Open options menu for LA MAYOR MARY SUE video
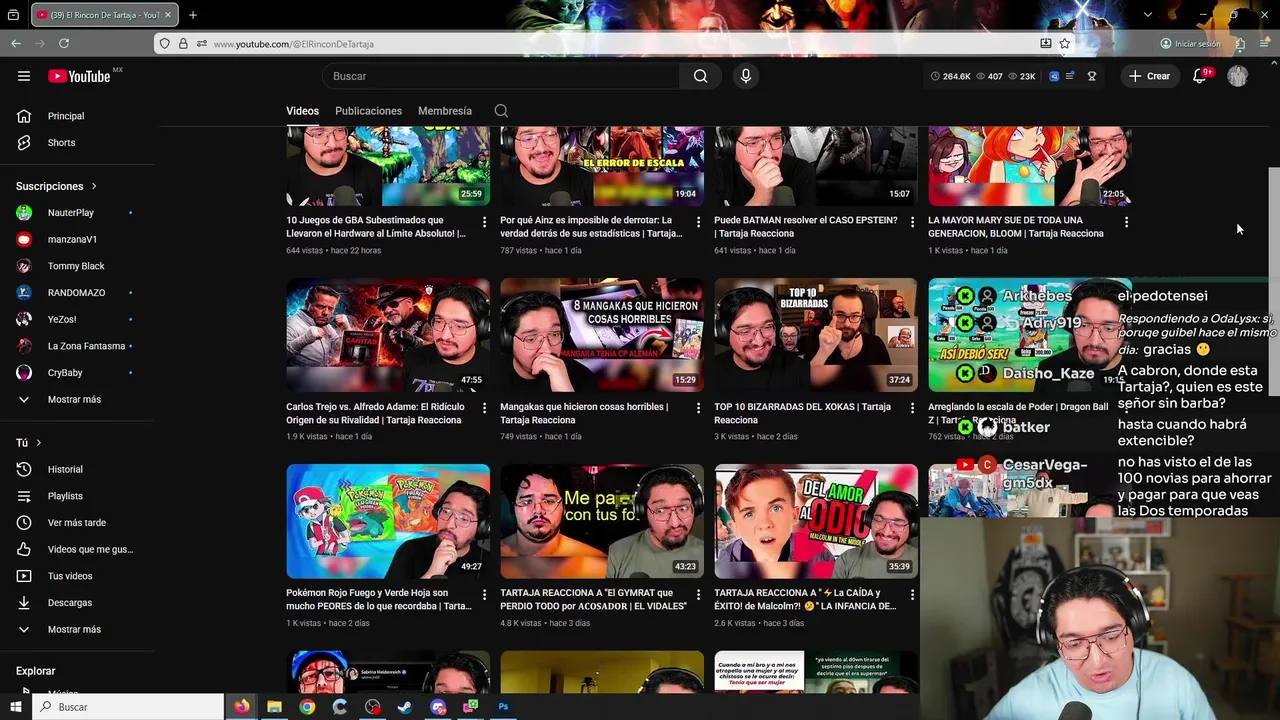Screen dimensions: 1280x720 coord(1127,222)
